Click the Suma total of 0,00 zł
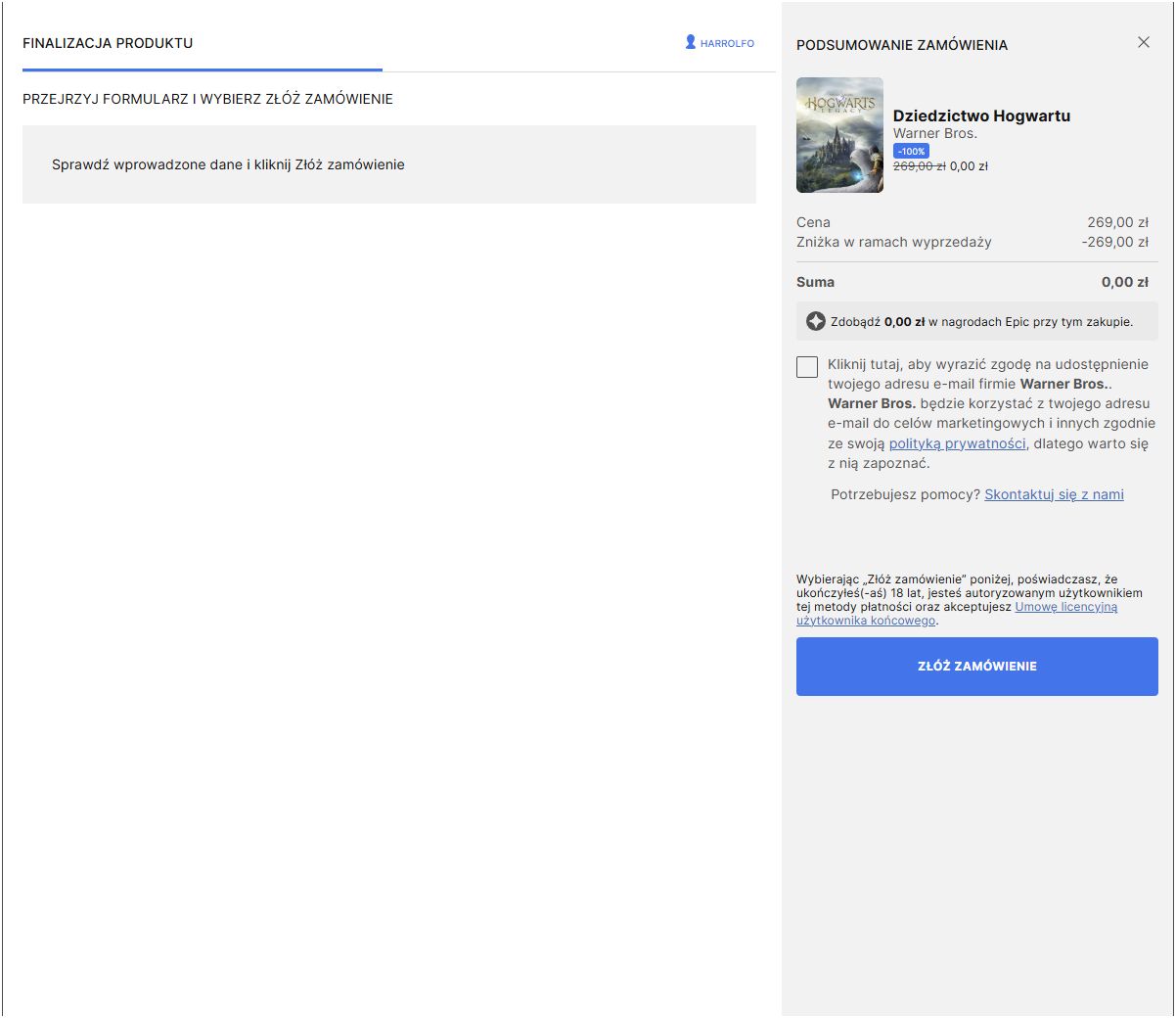This screenshot has height=1018, width=1176. click(x=1124, y=282)
